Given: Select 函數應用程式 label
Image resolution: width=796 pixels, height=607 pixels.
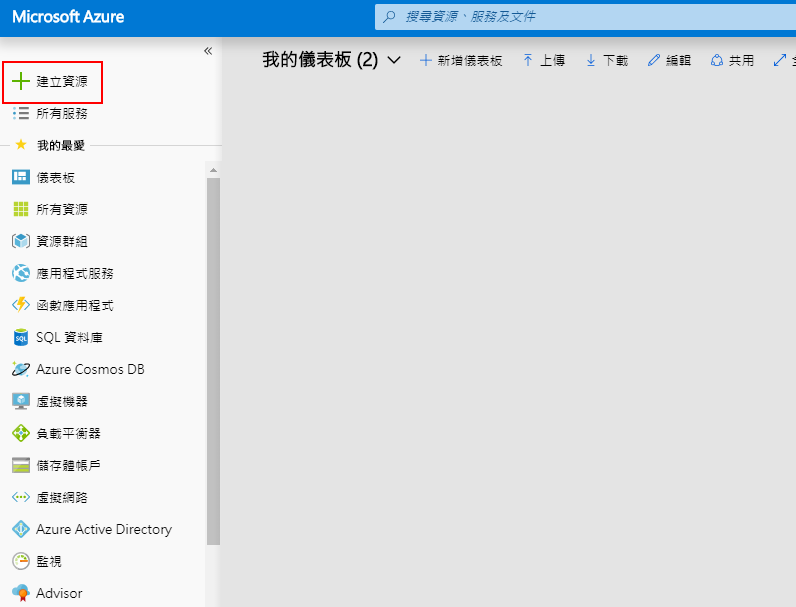Looking at the screenshot, I should coord(75,305).
